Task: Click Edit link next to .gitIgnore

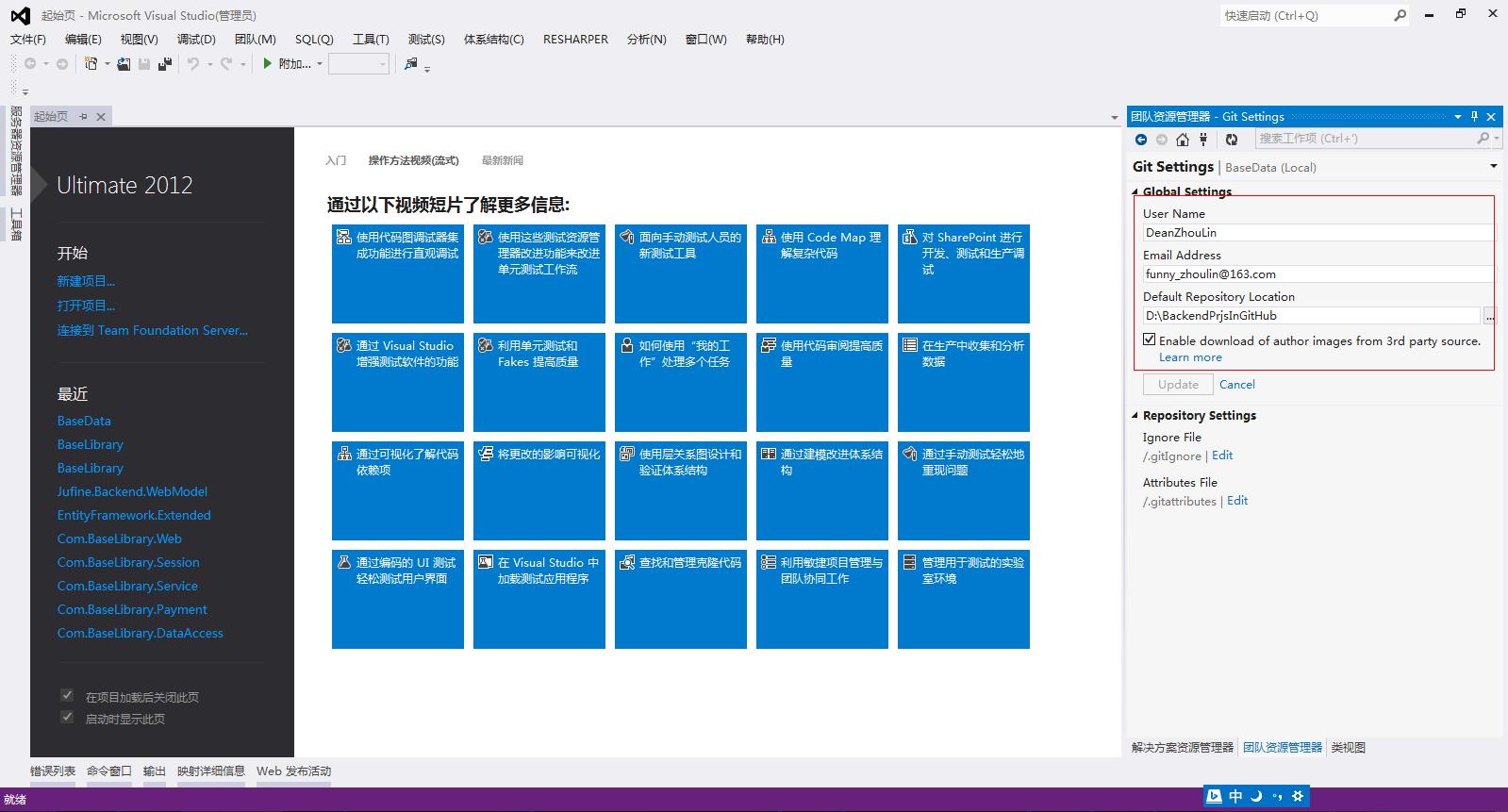Action: click(x=1222, y=455)
